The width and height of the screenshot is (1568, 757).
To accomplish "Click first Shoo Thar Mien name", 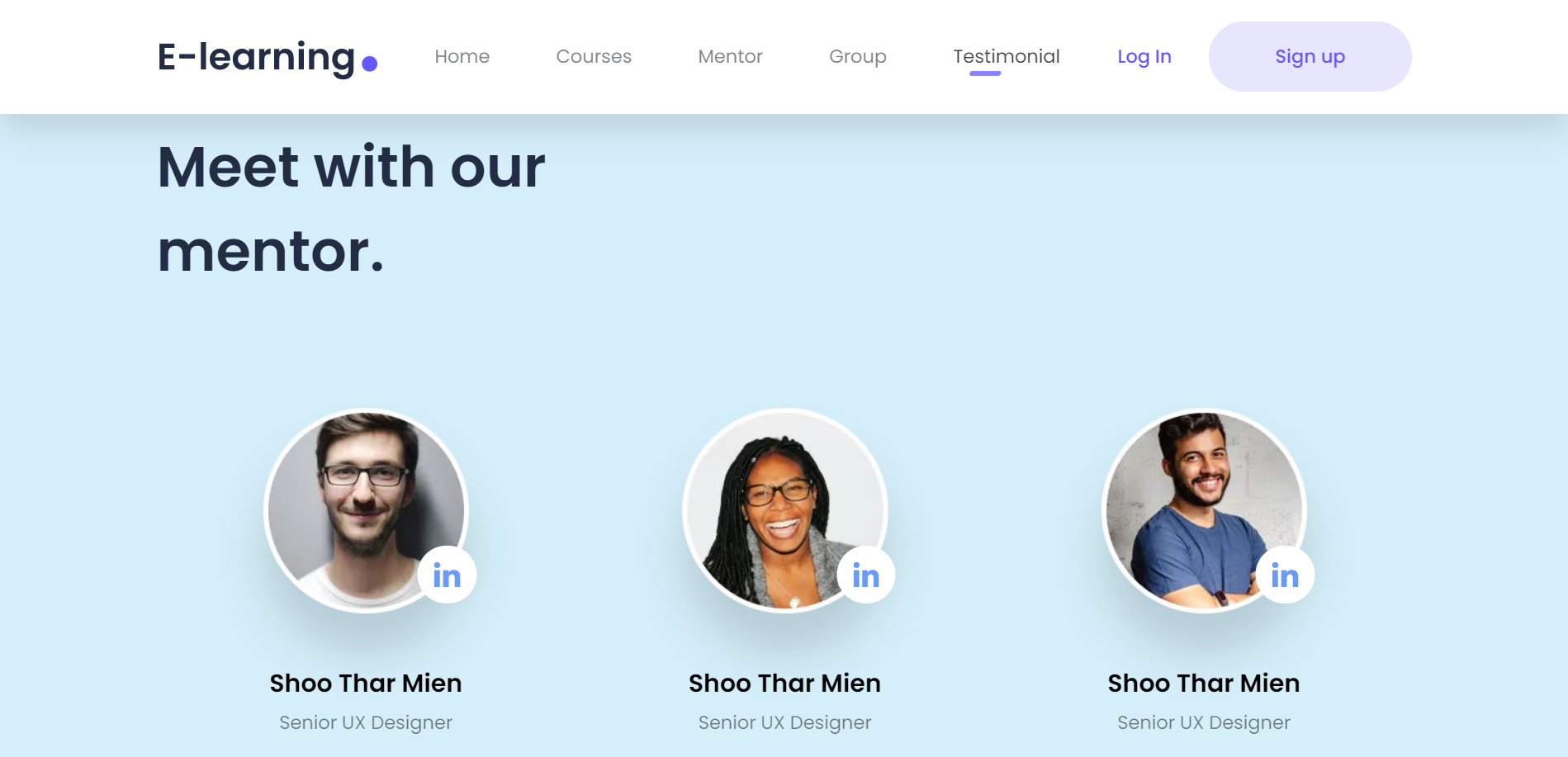I will click(x=366, y=683).
